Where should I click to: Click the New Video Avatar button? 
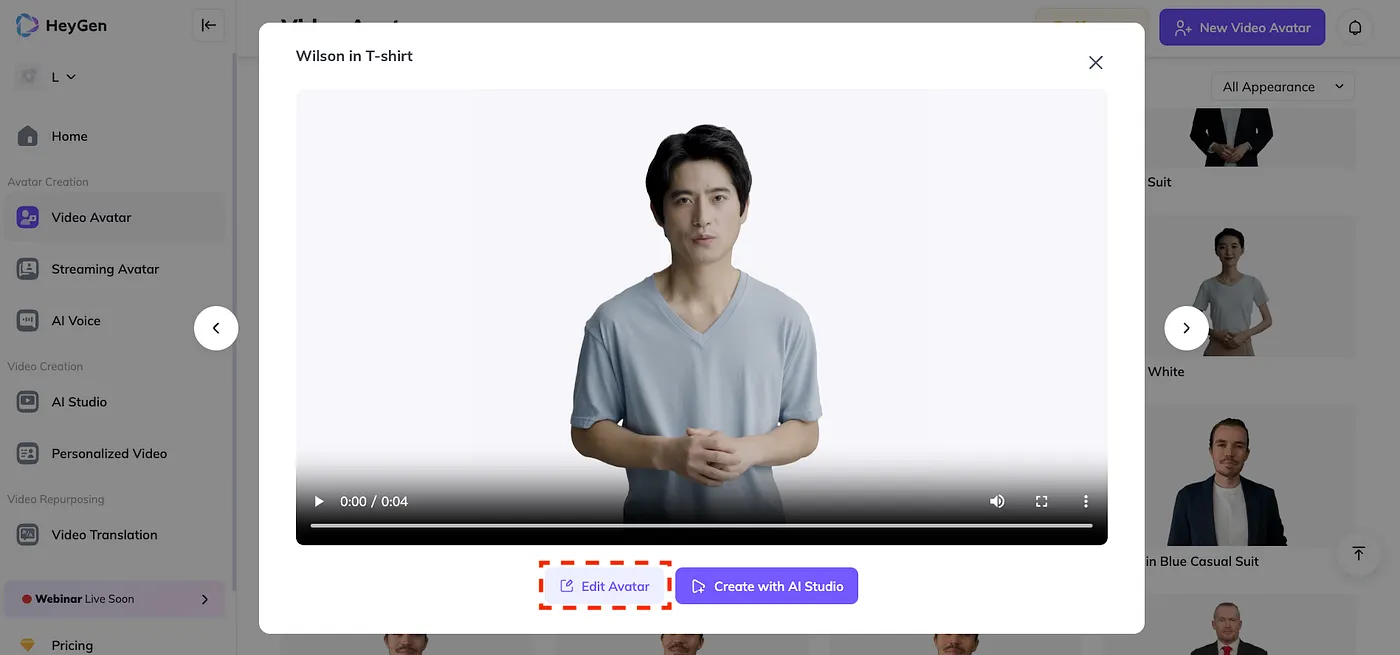[x=1242, y=27]
